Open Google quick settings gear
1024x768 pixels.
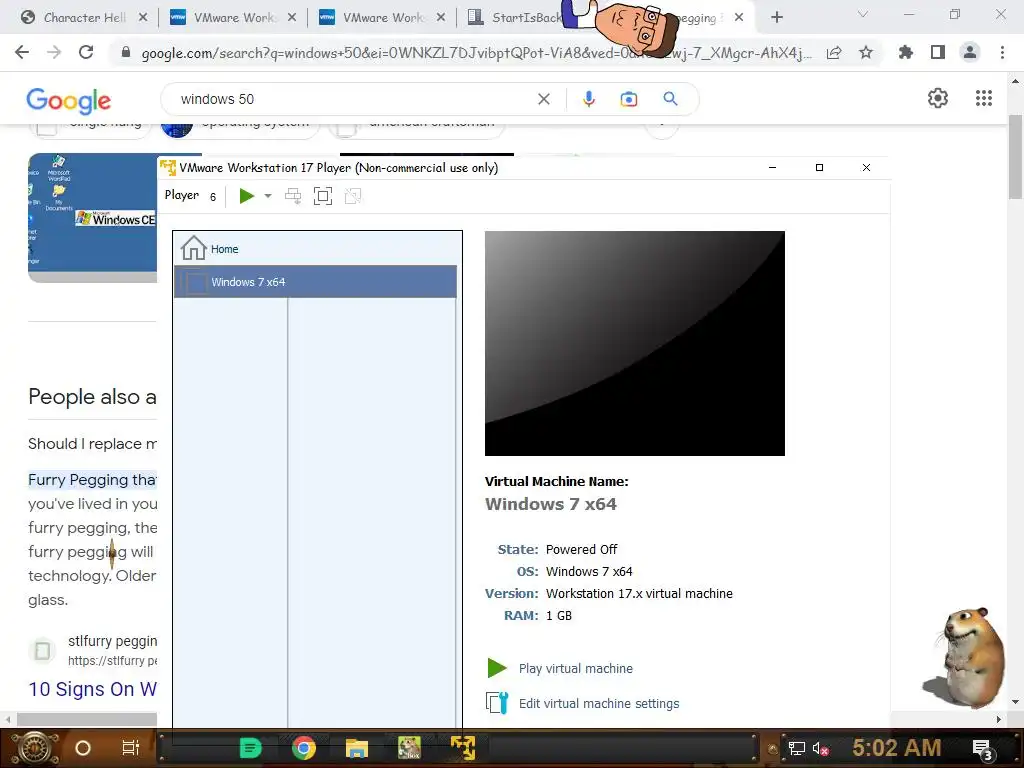[x=938, y=98]
